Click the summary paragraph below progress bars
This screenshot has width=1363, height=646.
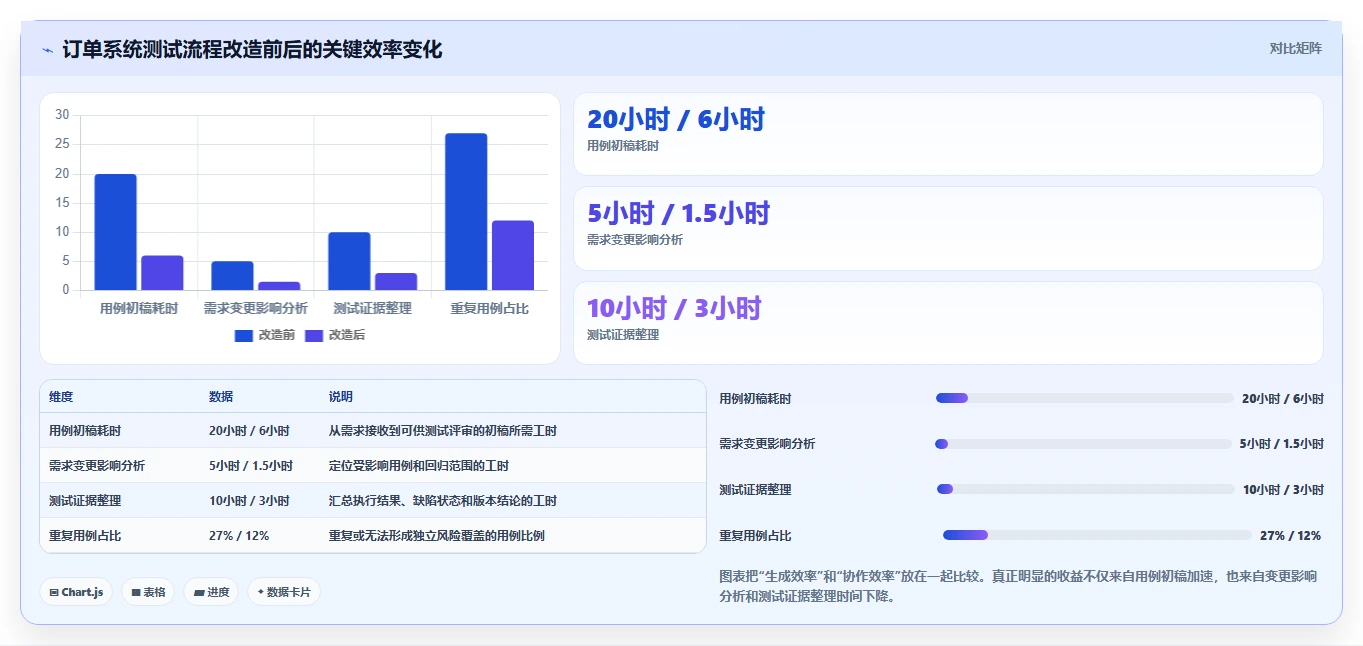(x=1017, y=586)
